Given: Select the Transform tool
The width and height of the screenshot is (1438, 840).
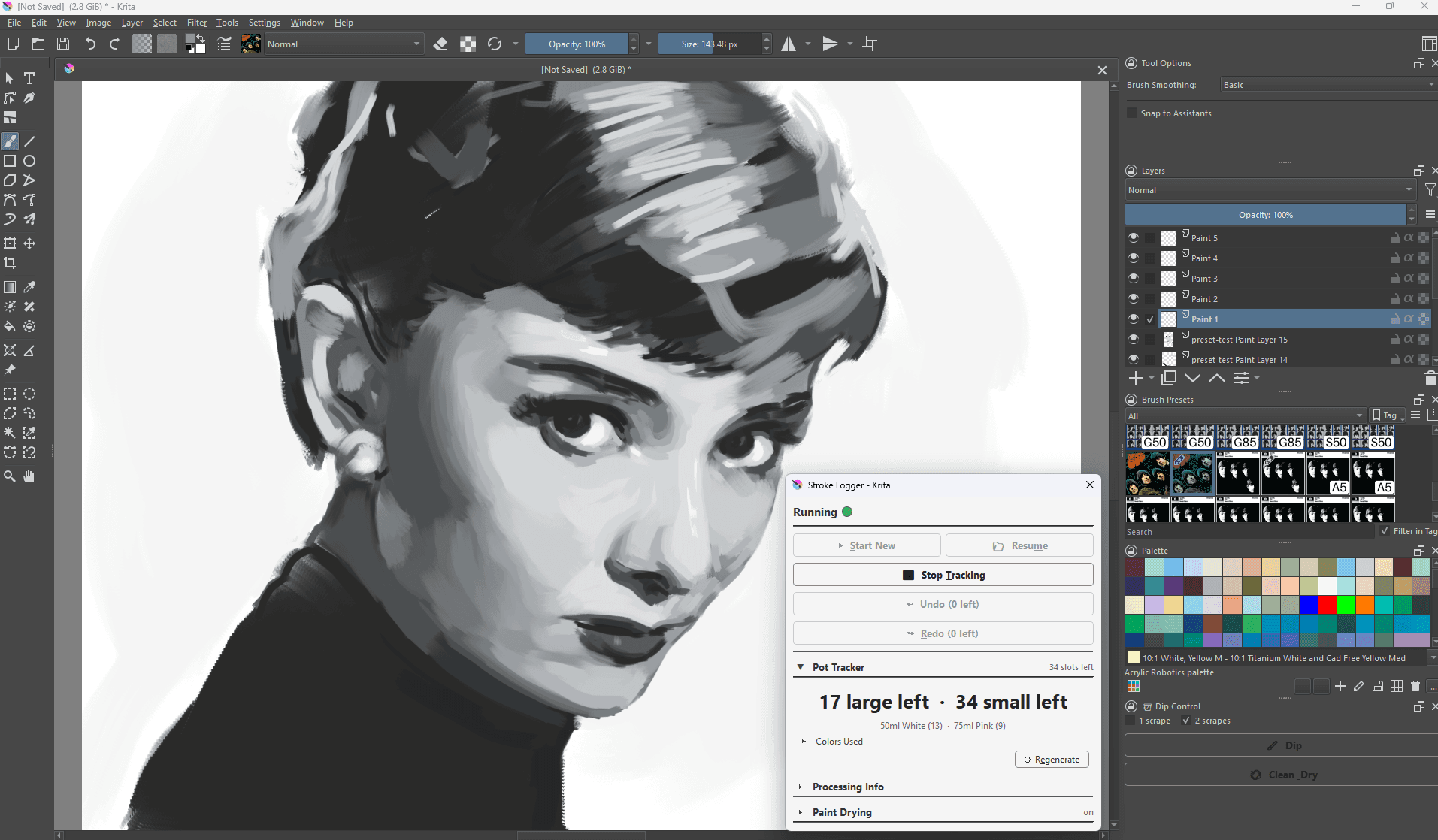Looking at the screenshot, I should pyautogui.click(x=10, y=243).
